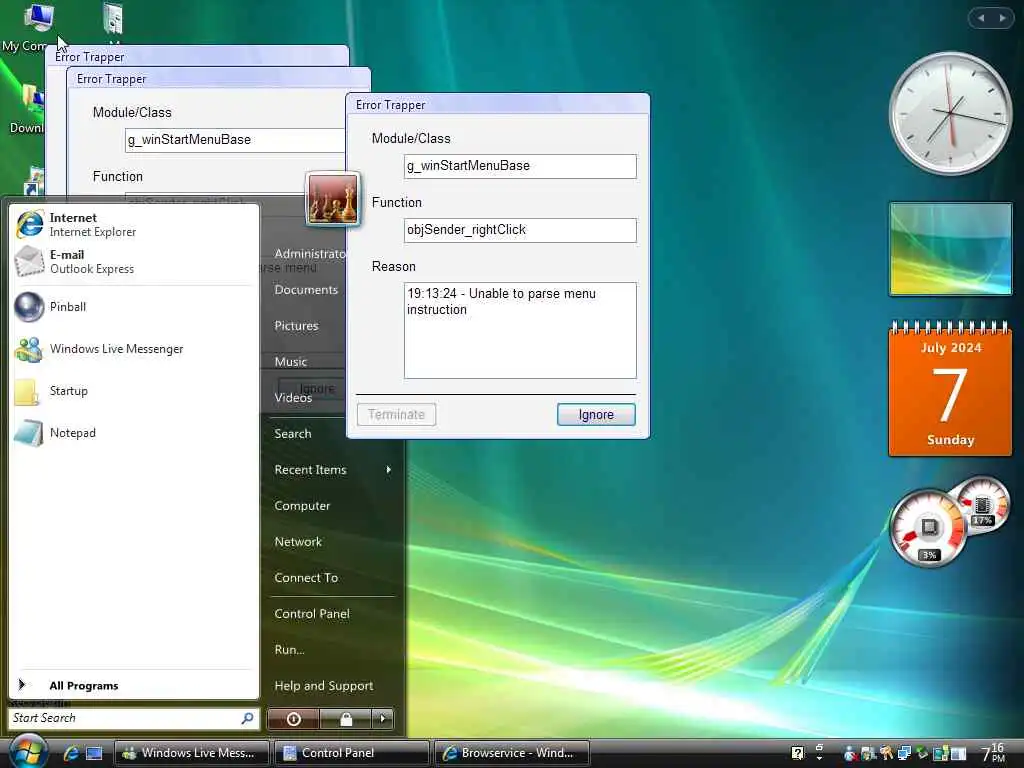
Task: Open Control Panel from Start menu
Action: pyautogui.click(x=312, y=613)
